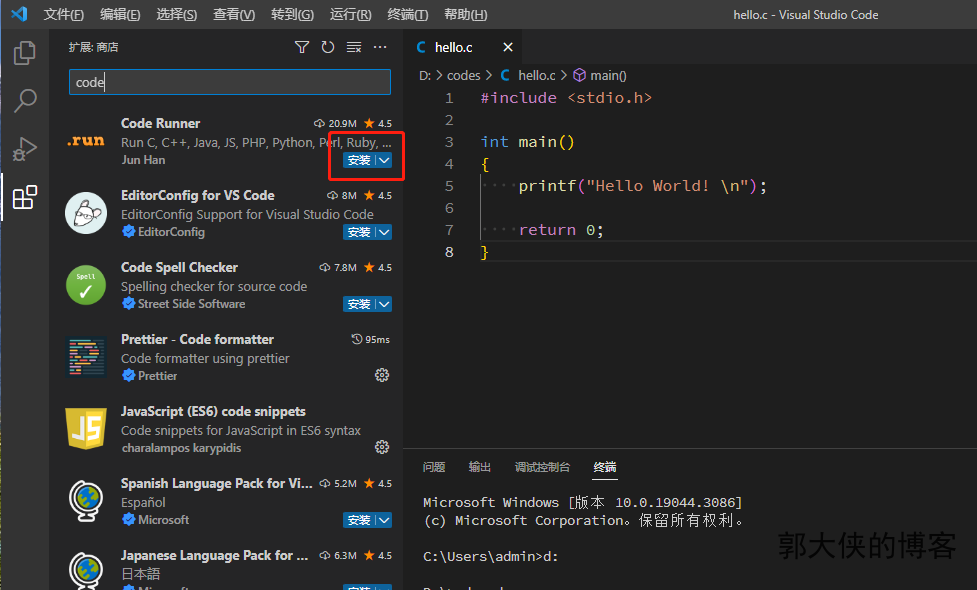Screen dimensions: 977x590
Task: Open the 编辑(E) menu
Action: 120,14
